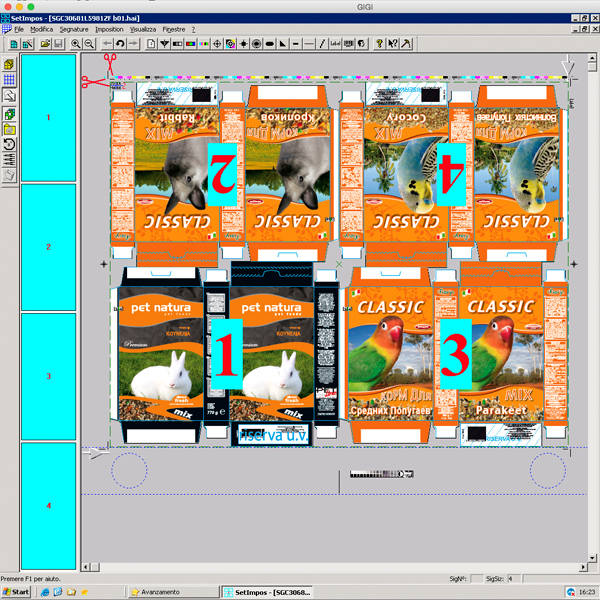Viewport: 600px width, 600px height.
Task: Click the upside-down cyan number 4 label
Action: (451, 174)
